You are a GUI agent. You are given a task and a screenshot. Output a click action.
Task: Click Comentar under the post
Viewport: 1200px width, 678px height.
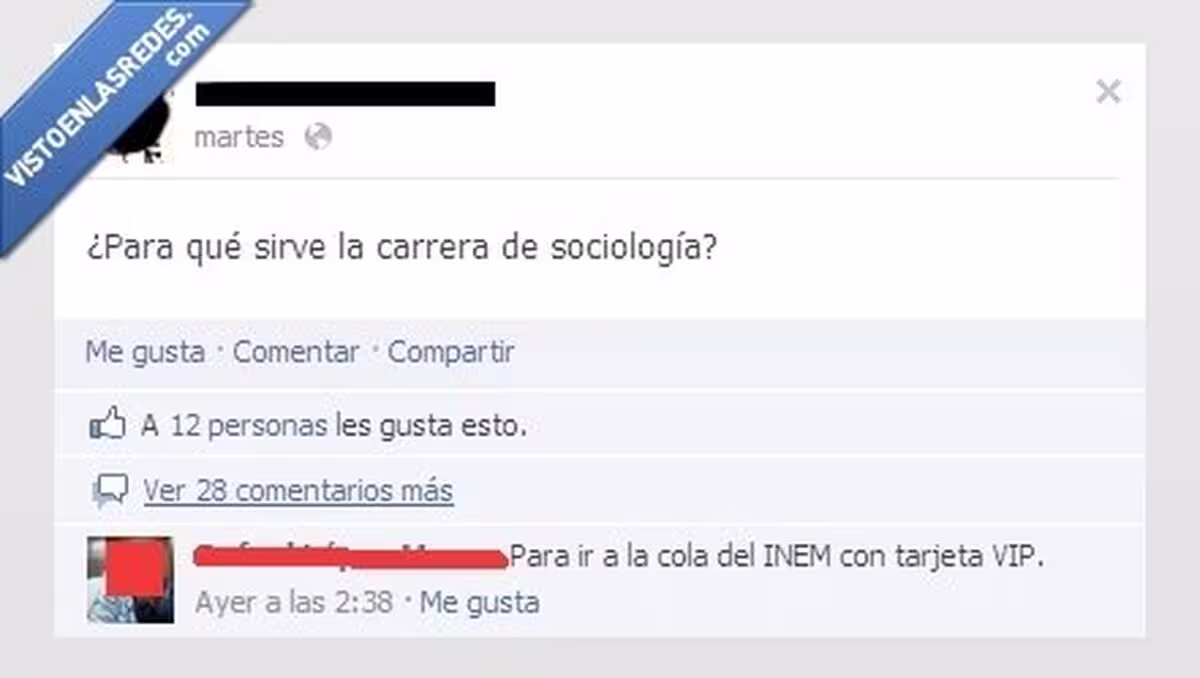(296, 352)
